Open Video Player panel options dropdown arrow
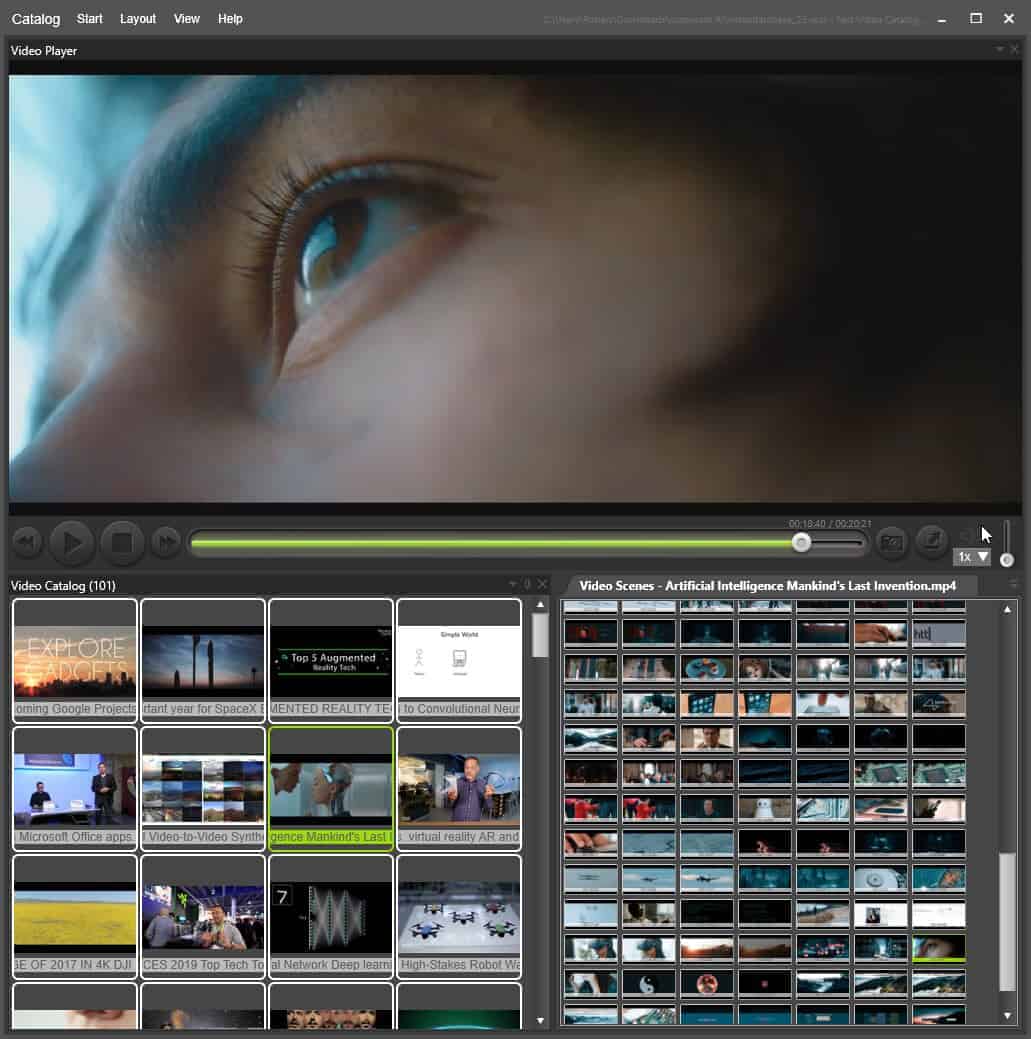The image size is (1031, 1039). (999, 49)
